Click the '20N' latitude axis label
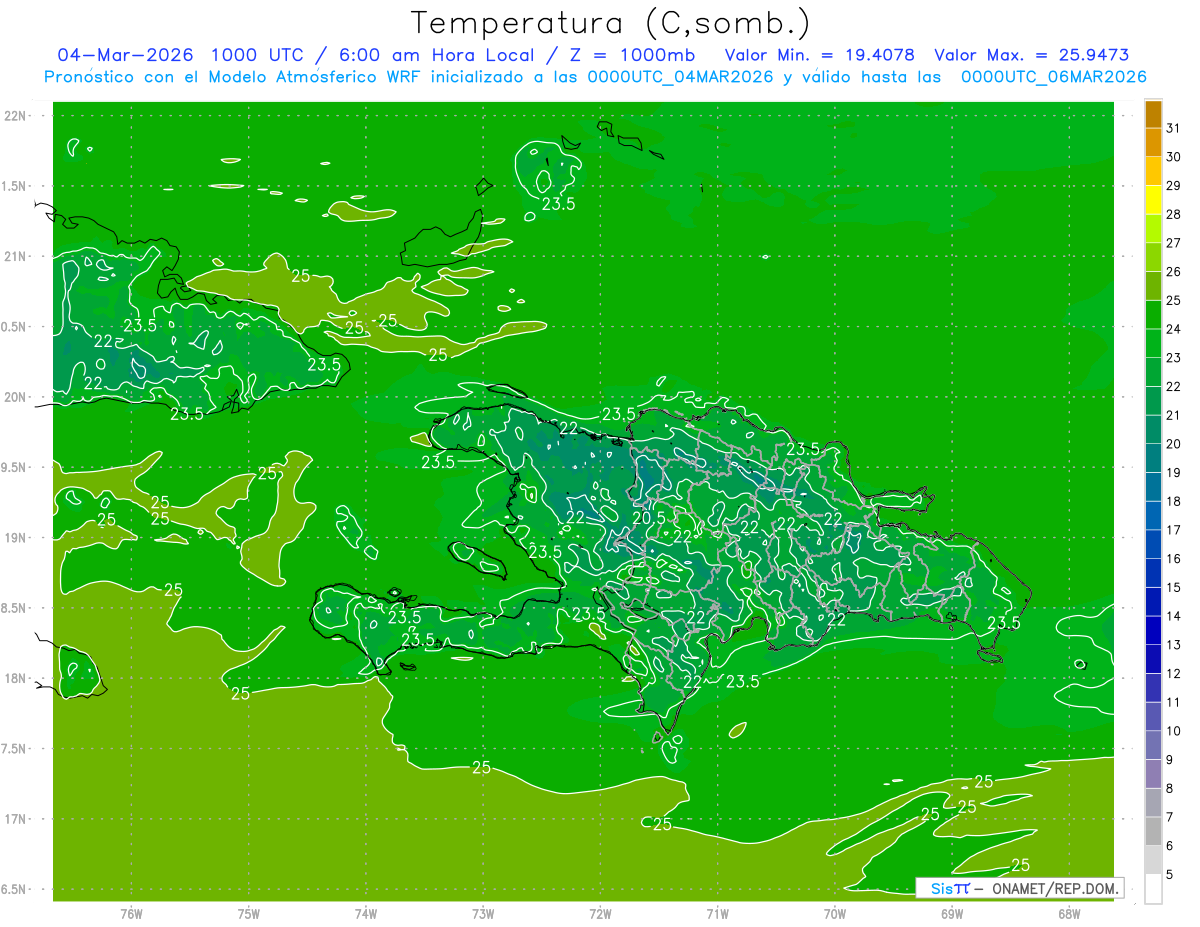The height and width of the screenshot is (927, 1200). click(15, 397)
